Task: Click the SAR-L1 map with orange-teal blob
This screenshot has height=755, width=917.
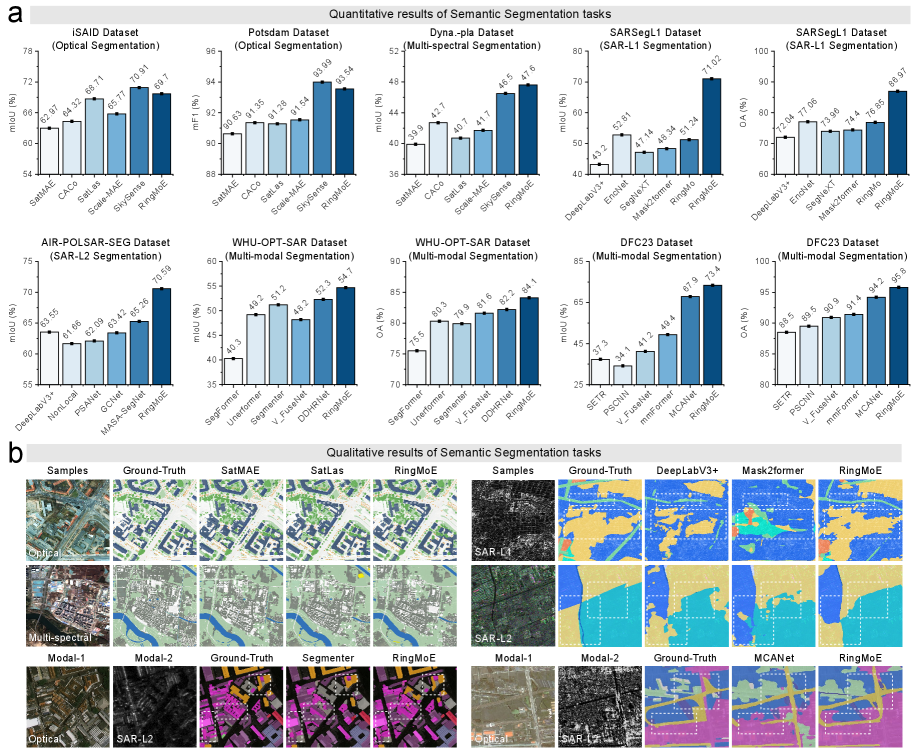Action: (x=772, y=519)
